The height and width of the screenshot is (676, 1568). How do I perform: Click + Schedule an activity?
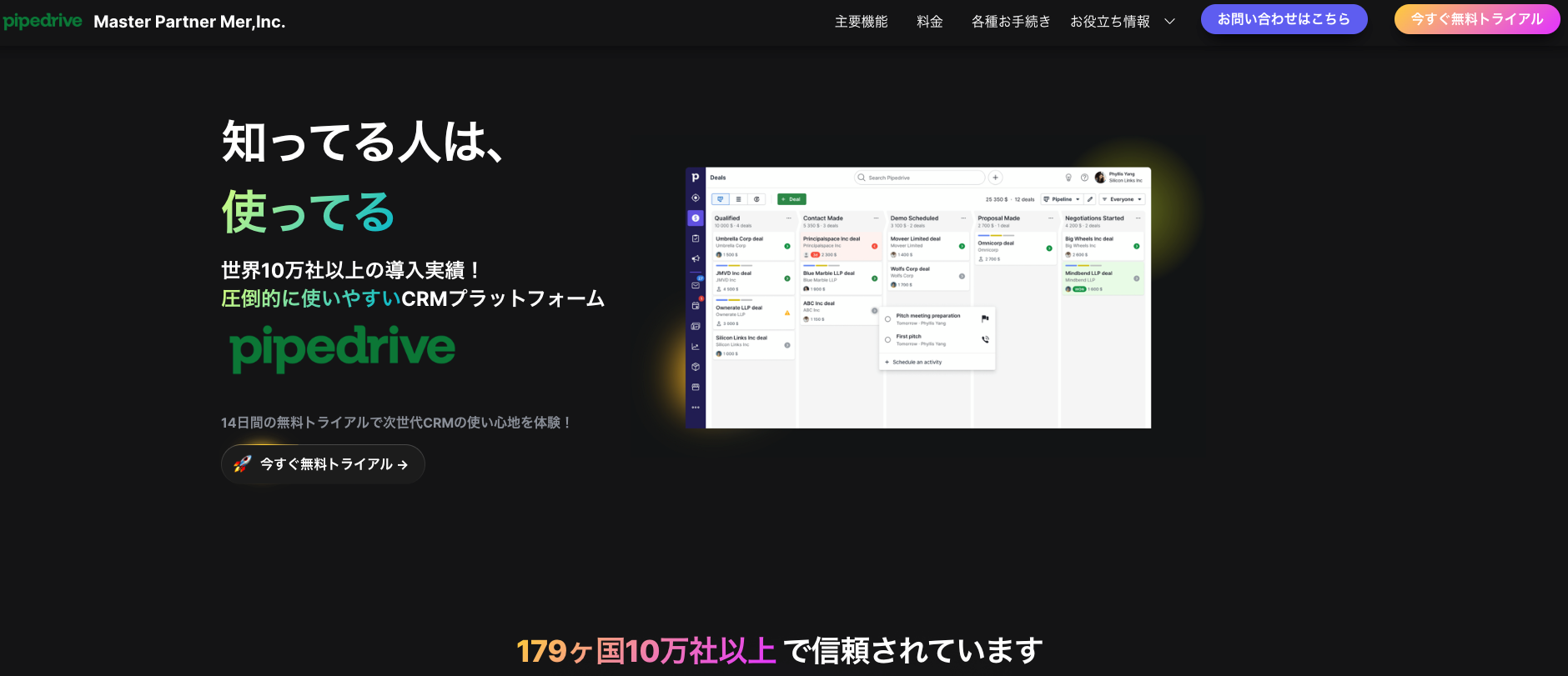[x=913, y=363]
